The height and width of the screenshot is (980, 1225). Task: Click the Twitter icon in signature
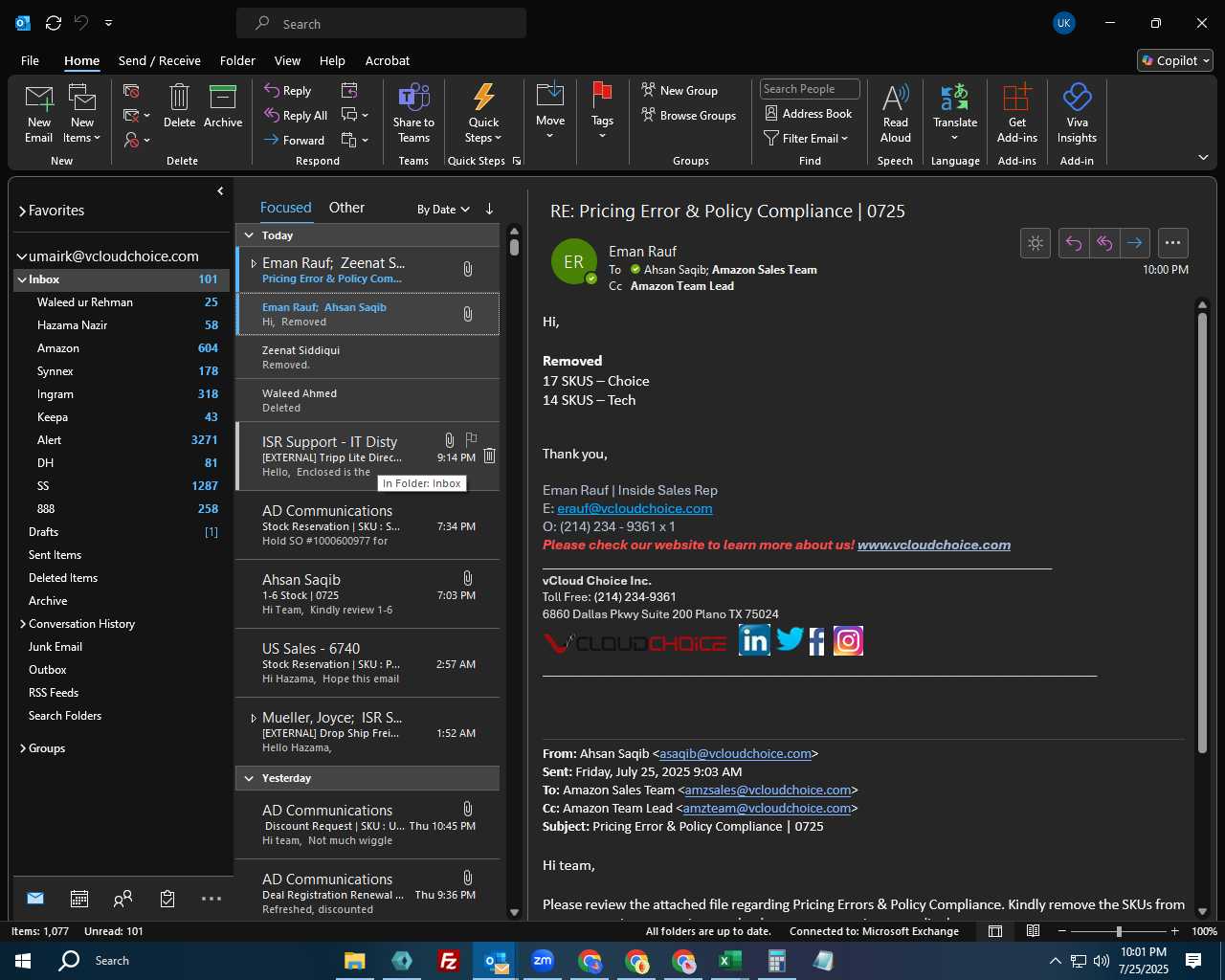[790, 639]
